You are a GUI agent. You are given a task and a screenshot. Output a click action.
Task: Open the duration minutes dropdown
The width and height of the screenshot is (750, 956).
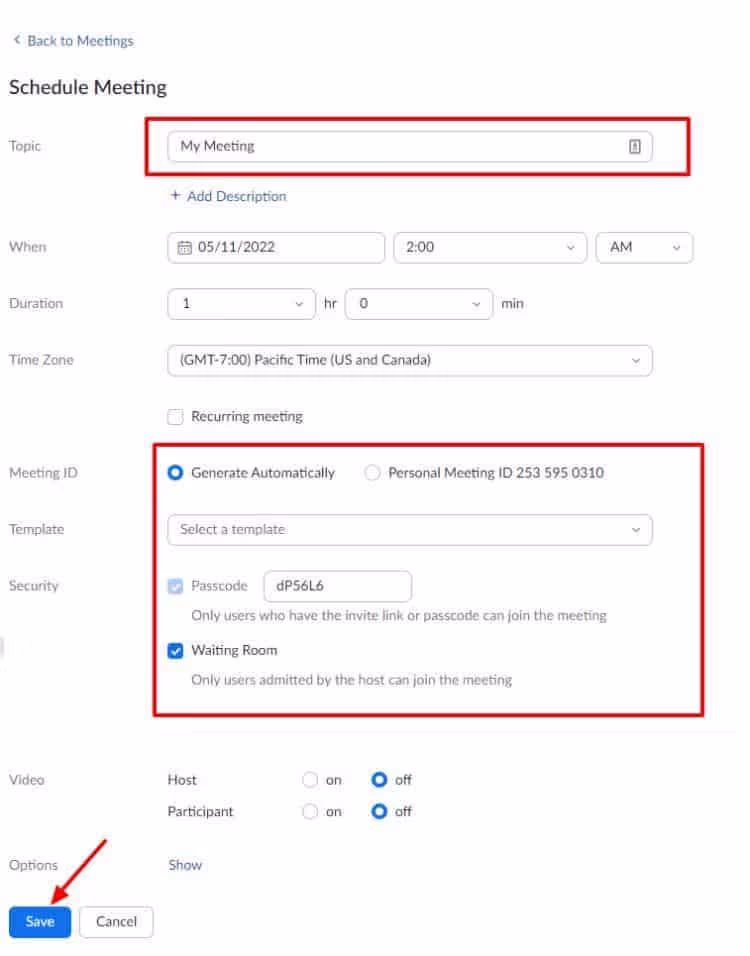click(419, 304)
